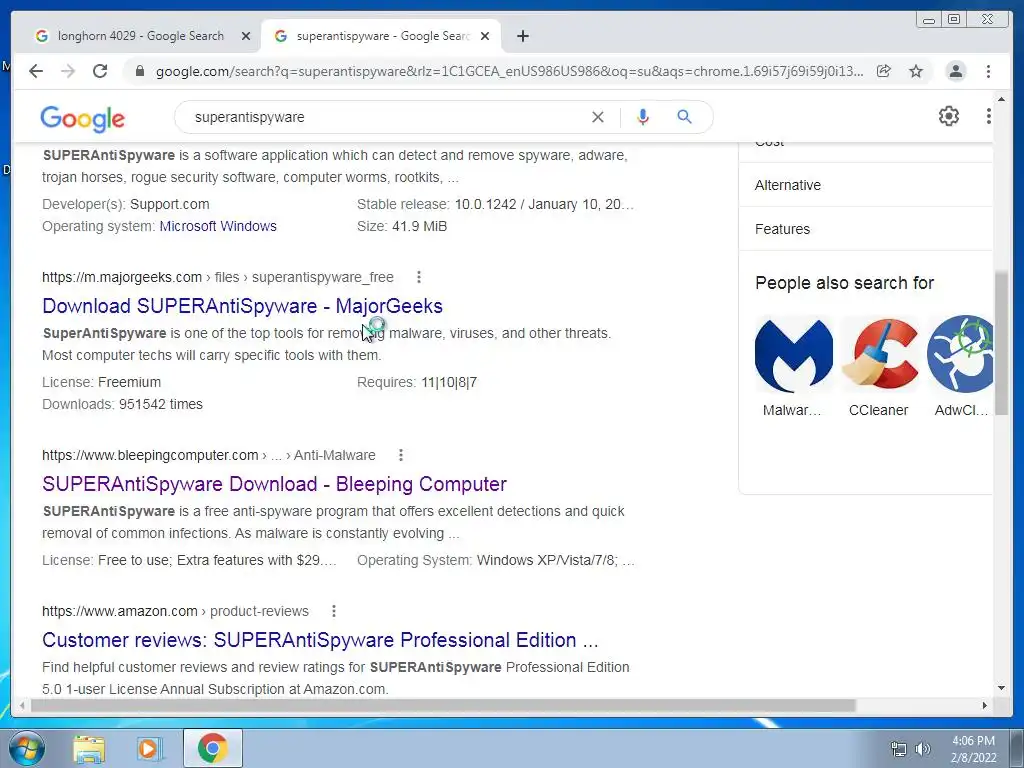Clear the search box text
This screenshot has width=1024, height=768.
598,117
